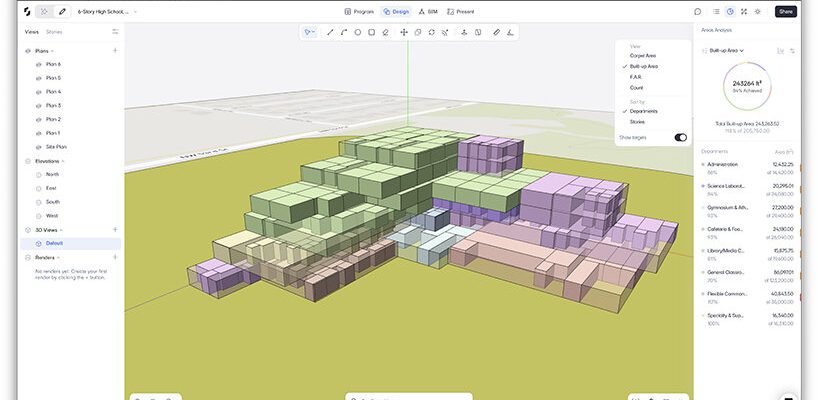Select sort by Stories option
The image size is (818, 400).
pyautogui.click(x=637, y=122)
